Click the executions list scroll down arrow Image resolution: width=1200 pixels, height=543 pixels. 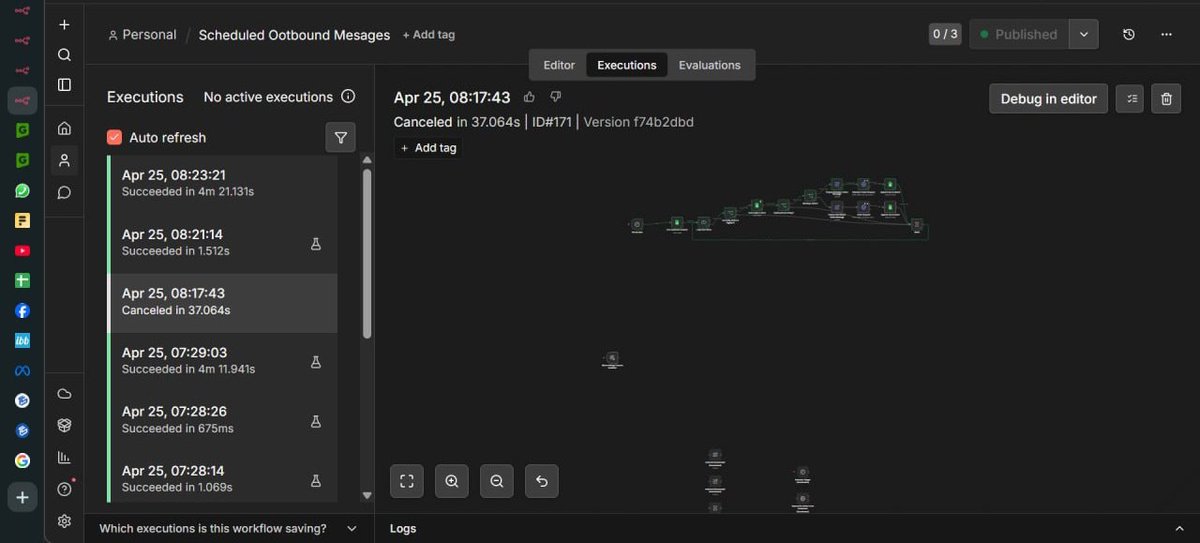366,495
